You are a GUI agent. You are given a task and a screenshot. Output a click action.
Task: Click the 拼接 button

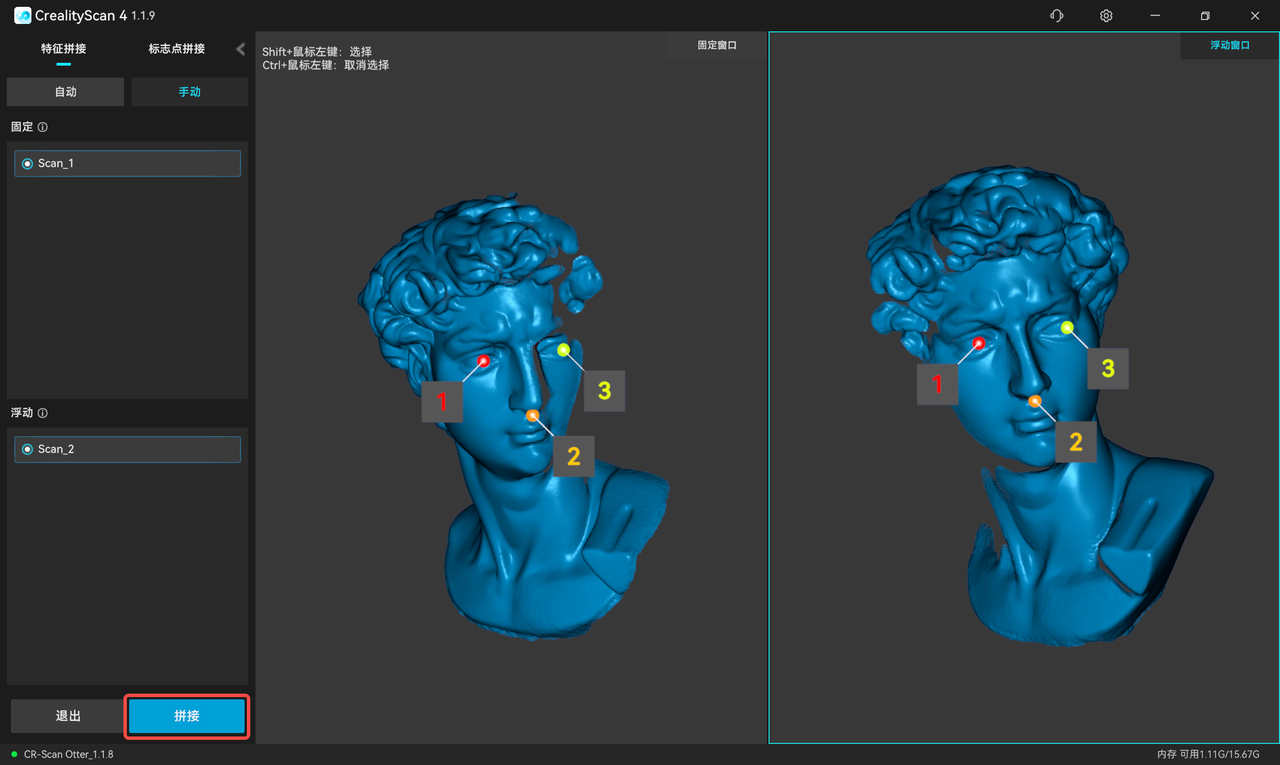(x=187, y=716)
